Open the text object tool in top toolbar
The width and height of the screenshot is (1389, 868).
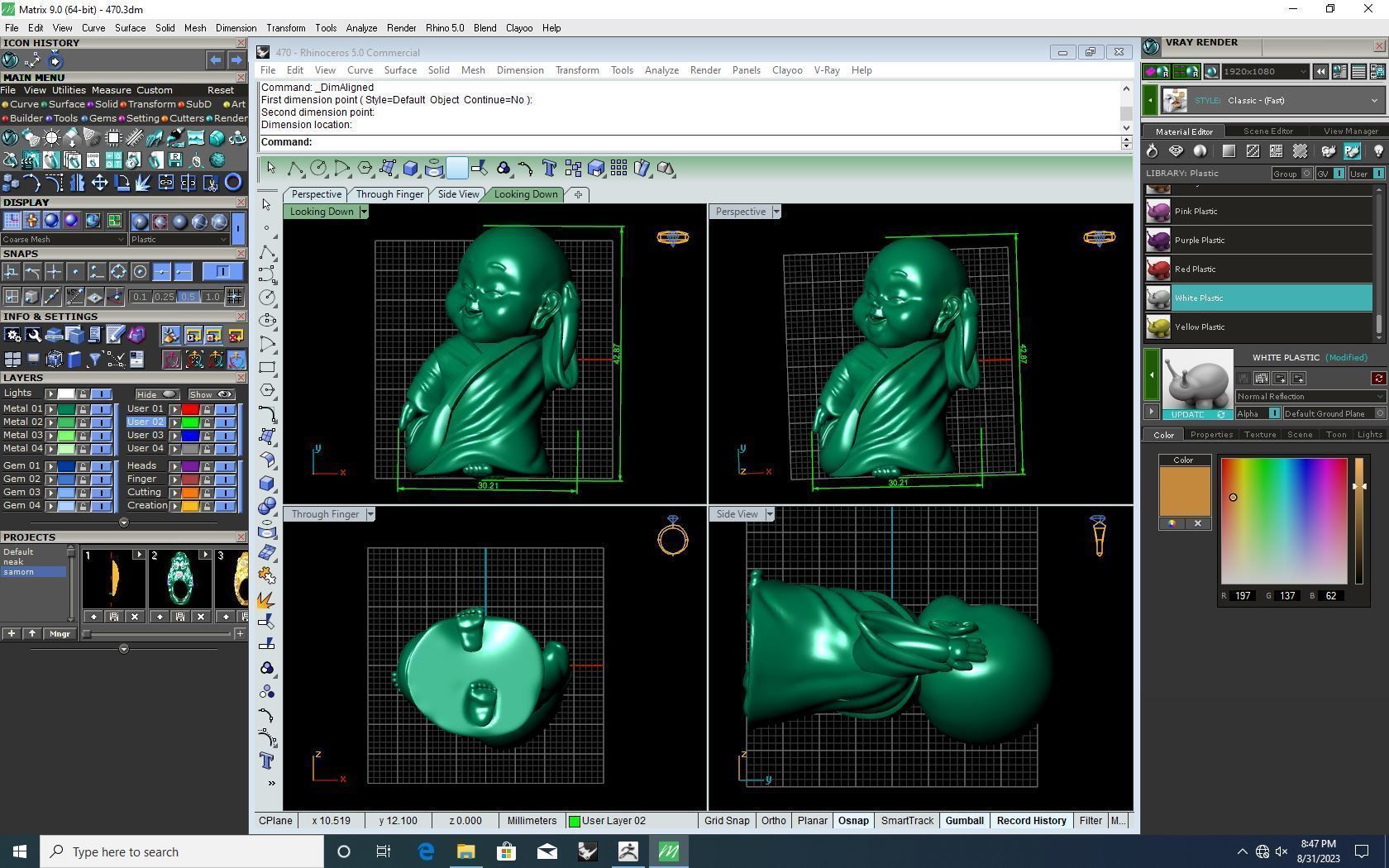pyautogui.click(x=549, y=169)
